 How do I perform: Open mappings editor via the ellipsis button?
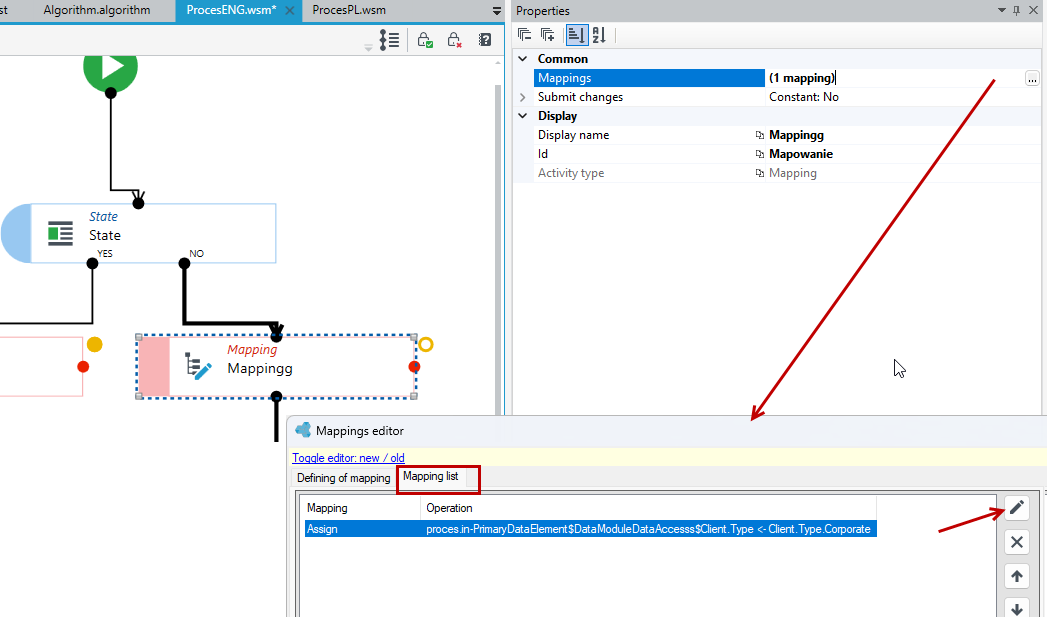click(x=1032, y=78)
